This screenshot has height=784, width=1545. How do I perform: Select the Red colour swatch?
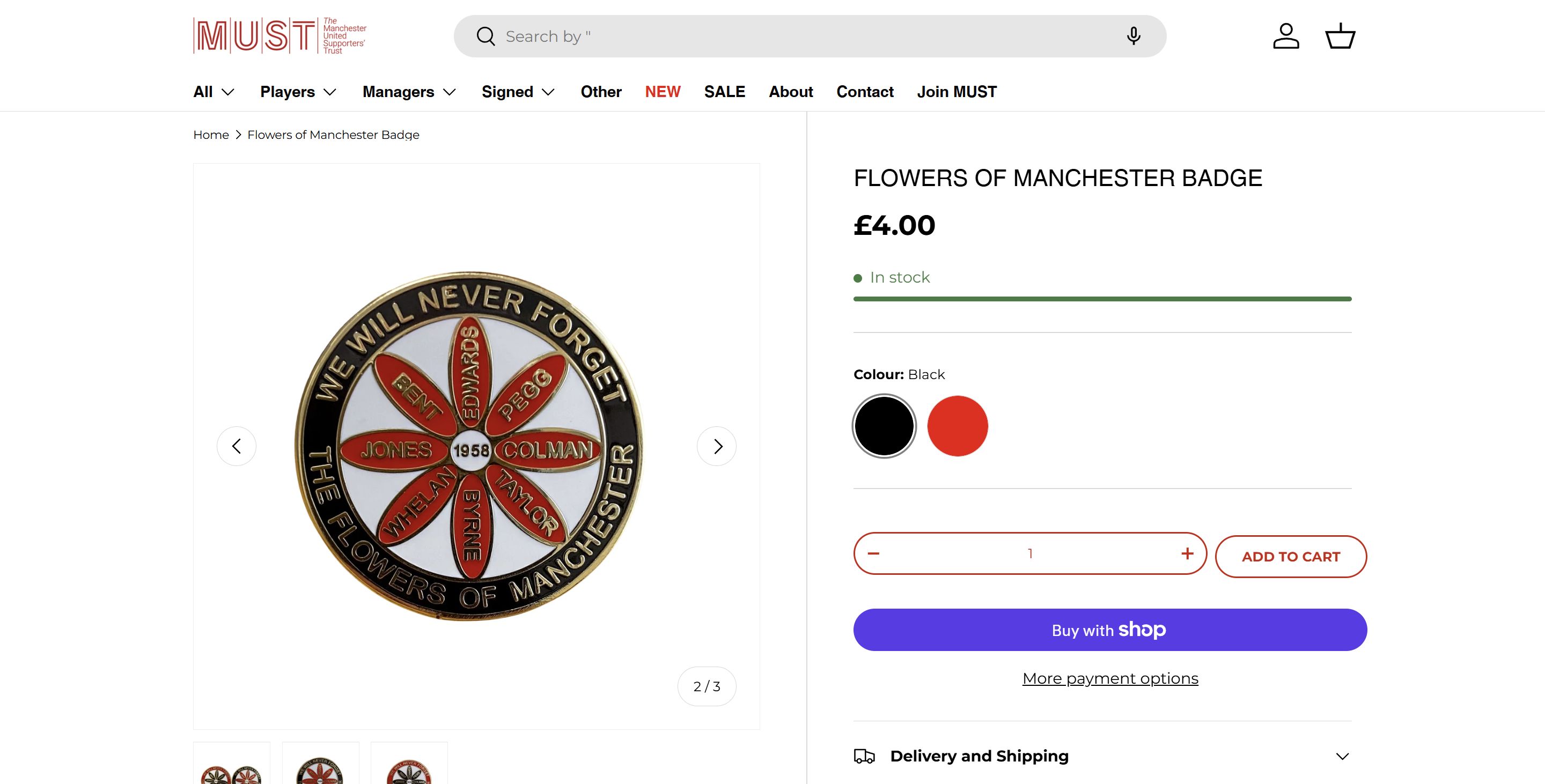[957, 426]
